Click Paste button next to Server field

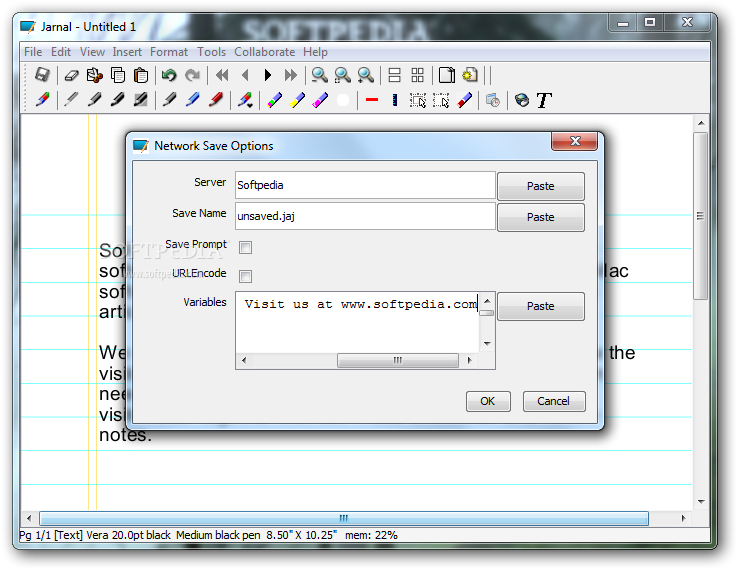click(x=541, y=186)
